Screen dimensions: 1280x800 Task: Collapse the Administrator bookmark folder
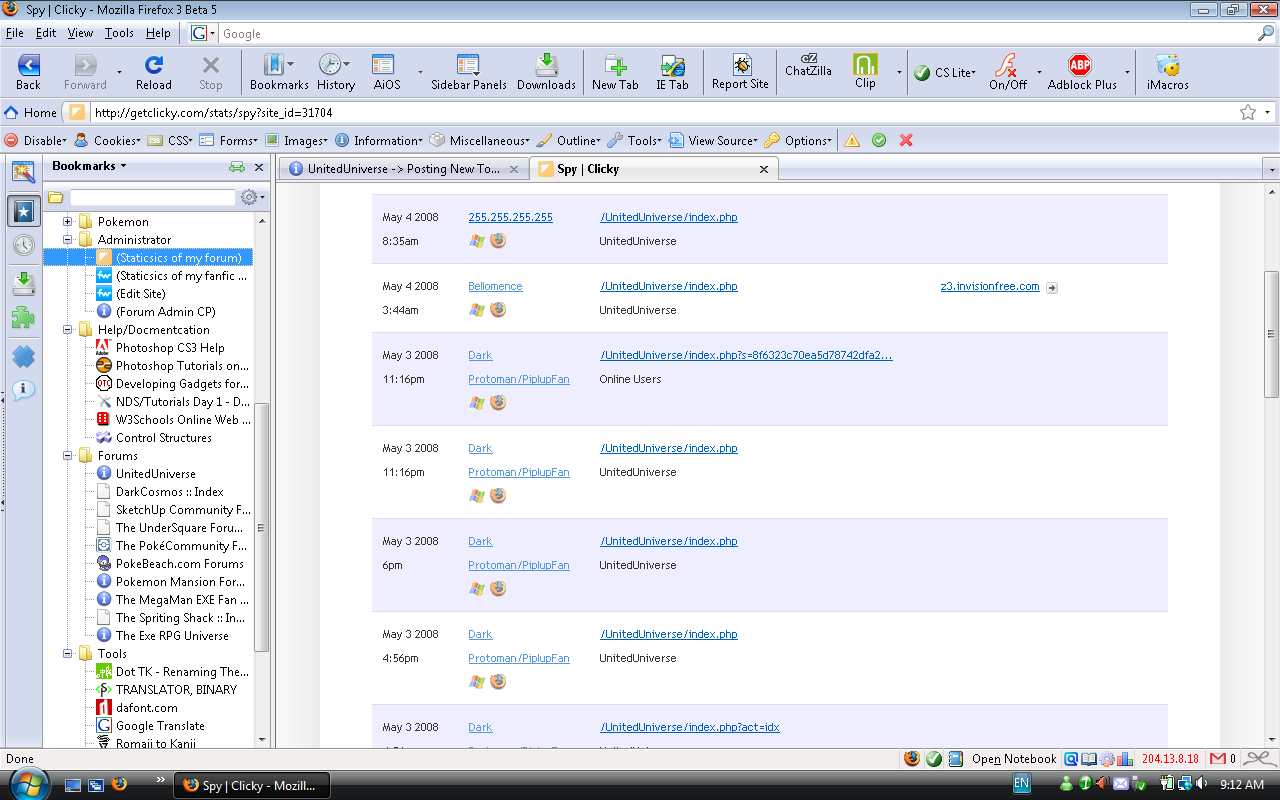68,240
